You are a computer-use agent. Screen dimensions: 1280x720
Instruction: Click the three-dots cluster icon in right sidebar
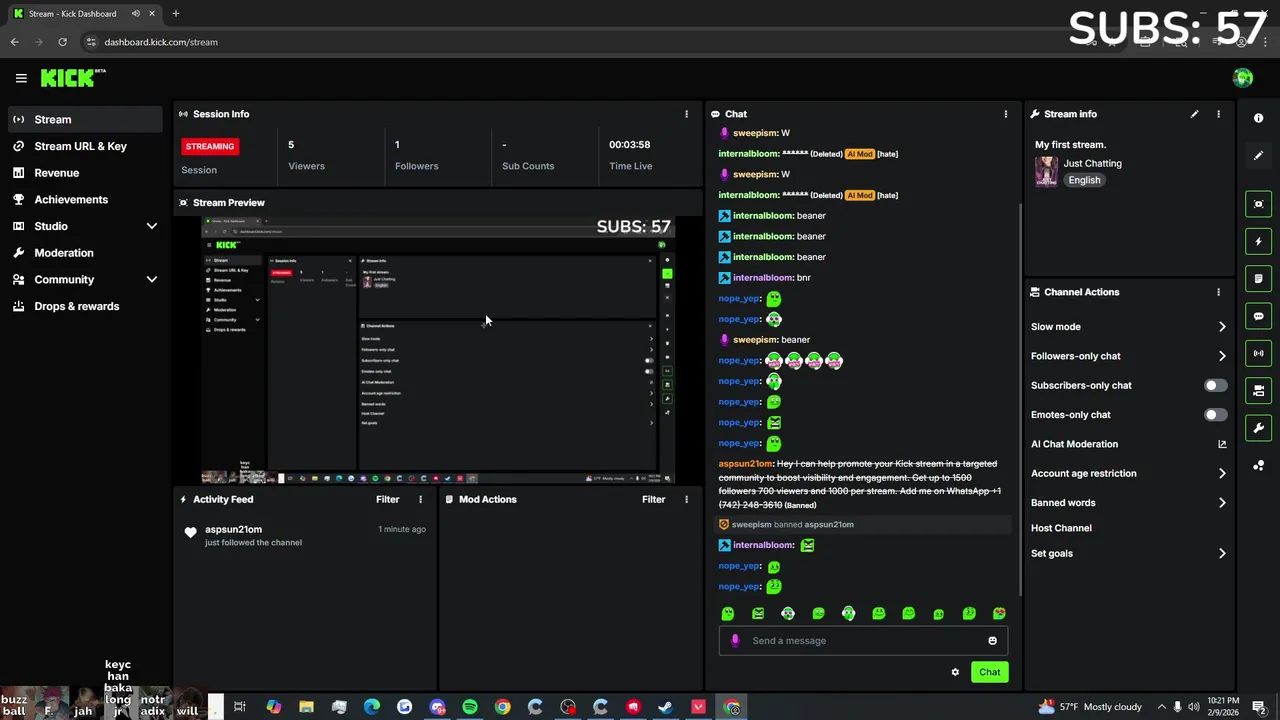pos(1258,466)
